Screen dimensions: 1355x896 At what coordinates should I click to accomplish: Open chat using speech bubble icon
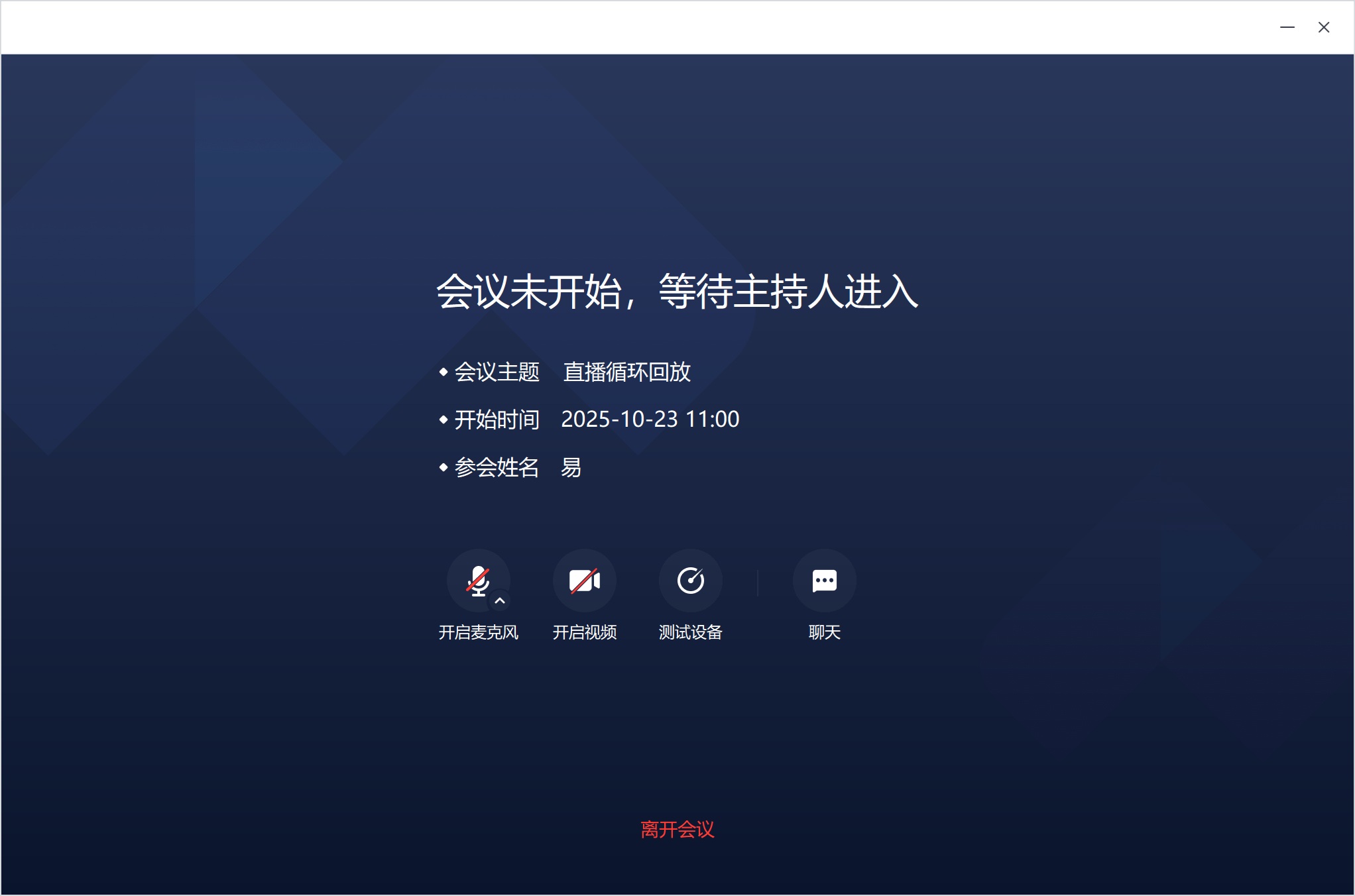824,581
